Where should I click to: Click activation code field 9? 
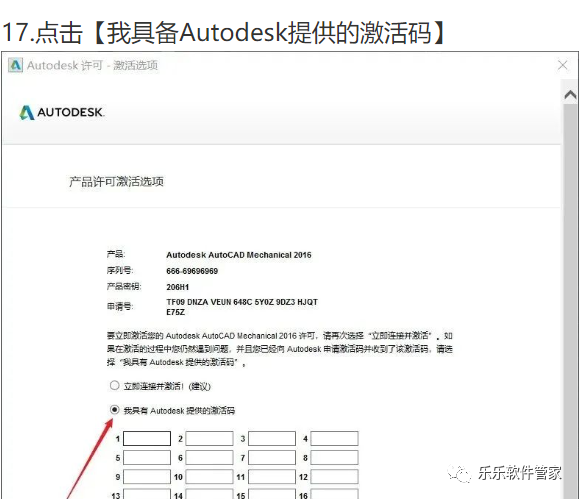(147, 477)
